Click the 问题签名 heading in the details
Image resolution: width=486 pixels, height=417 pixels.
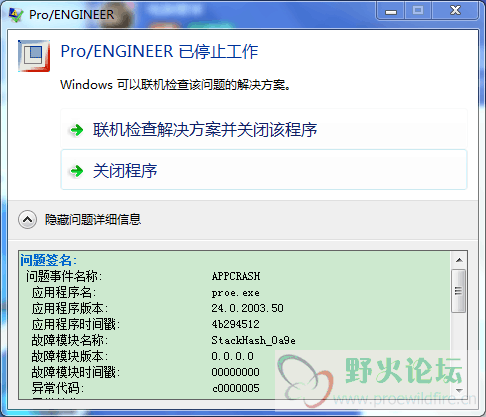click(x=48, y=260)
